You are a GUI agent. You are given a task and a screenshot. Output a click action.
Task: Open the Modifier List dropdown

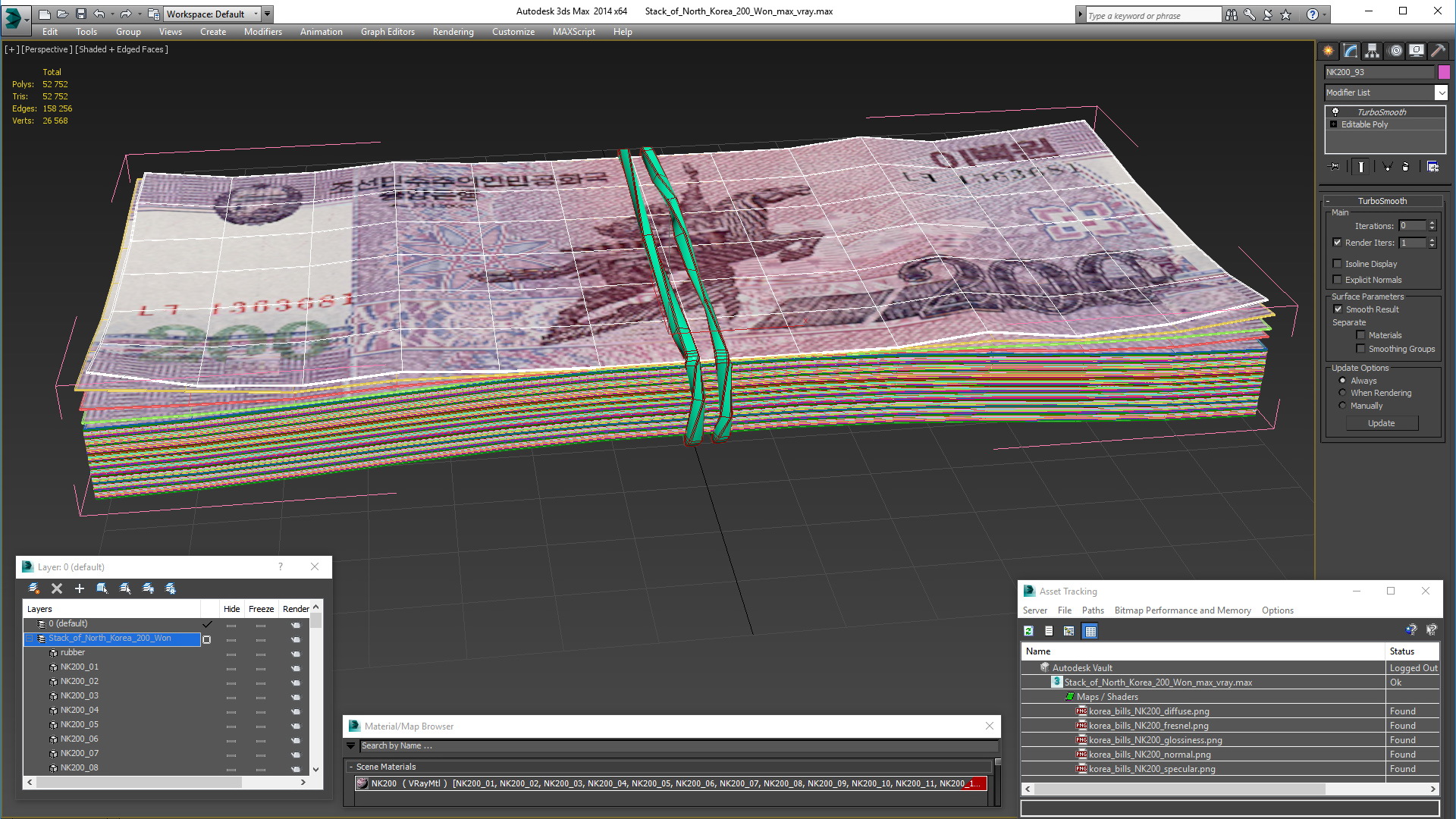point(1441,93)
